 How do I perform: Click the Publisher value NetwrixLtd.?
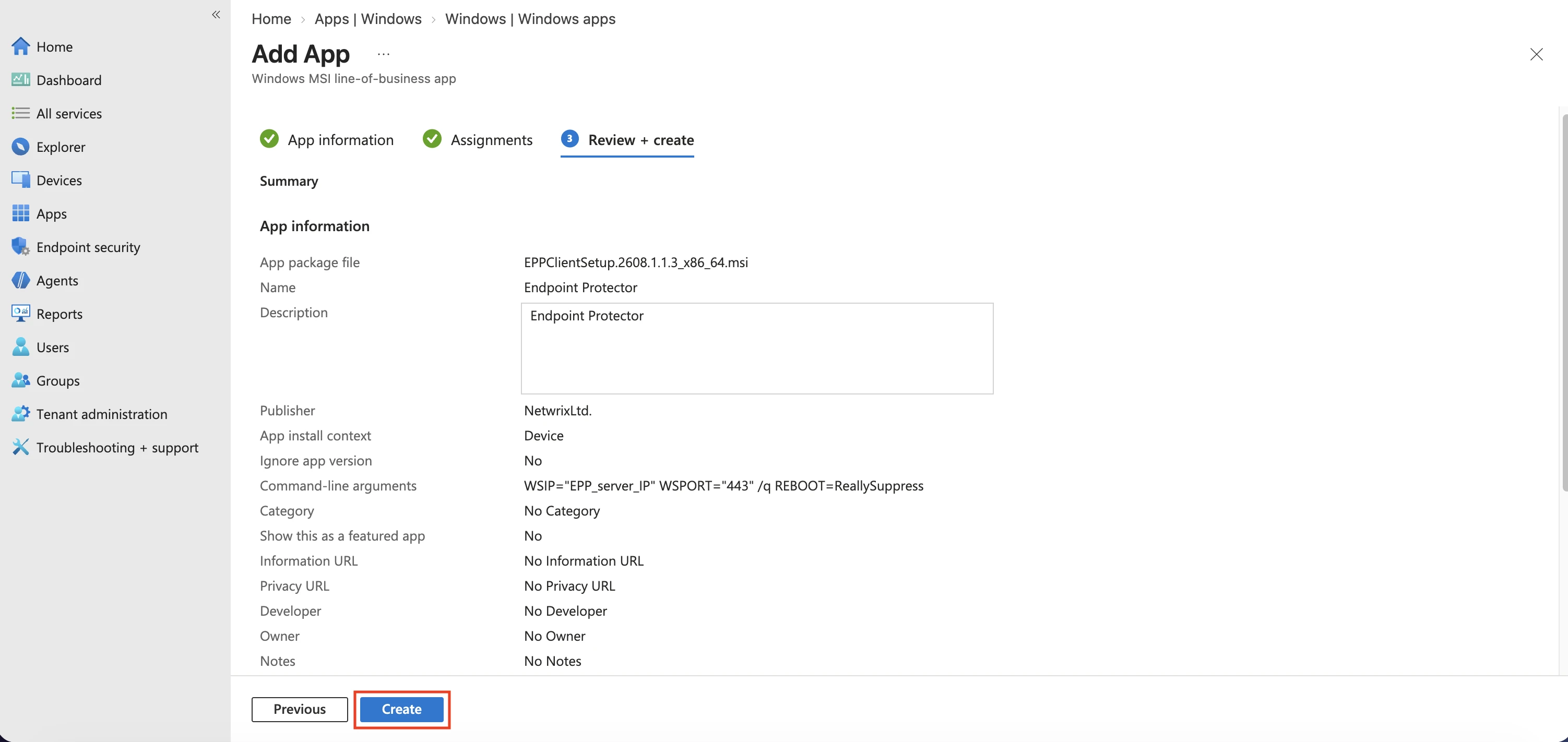pos(557,410)
